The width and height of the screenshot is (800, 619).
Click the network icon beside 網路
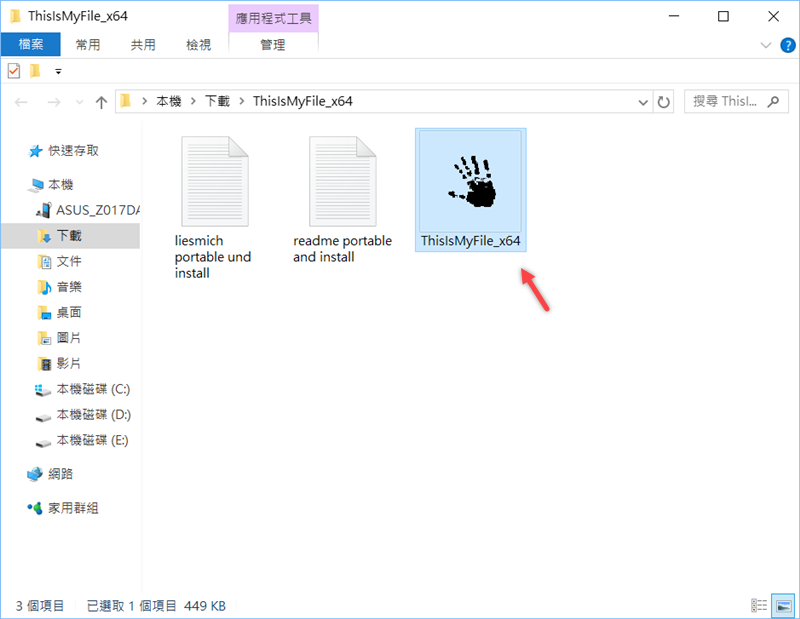click(35, 474)
